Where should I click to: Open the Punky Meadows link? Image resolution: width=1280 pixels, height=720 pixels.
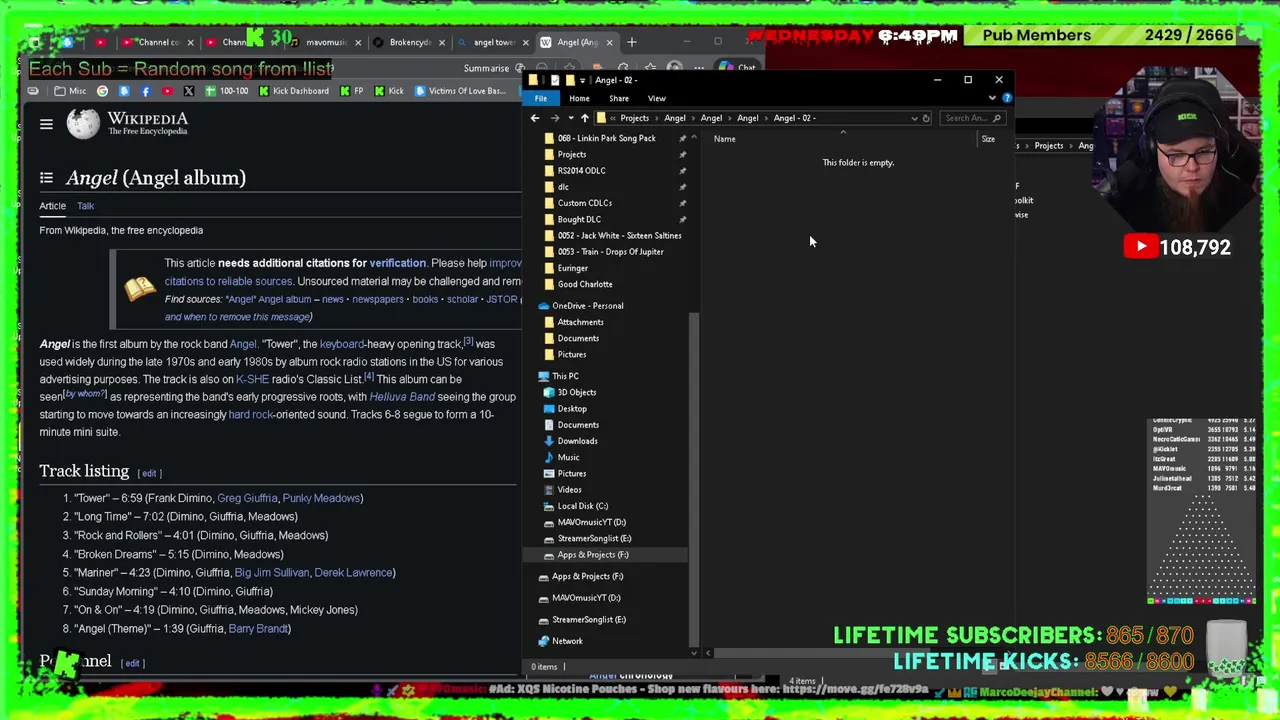pos(321,498)
